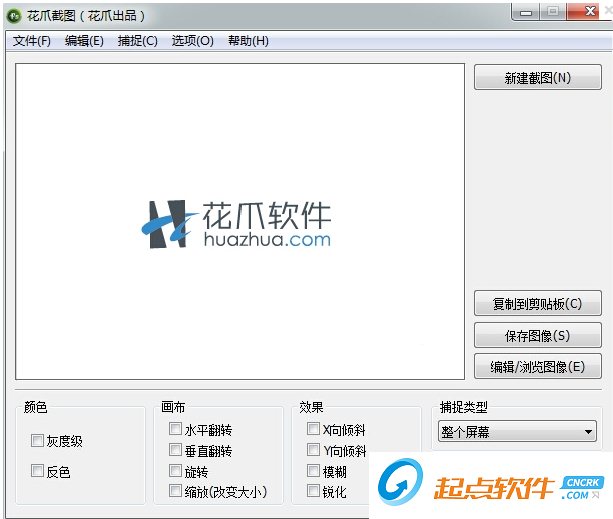Click 复制到剪贴板(C) button
Viewport: 613px width, 519px height.
(x=538, y=303)
